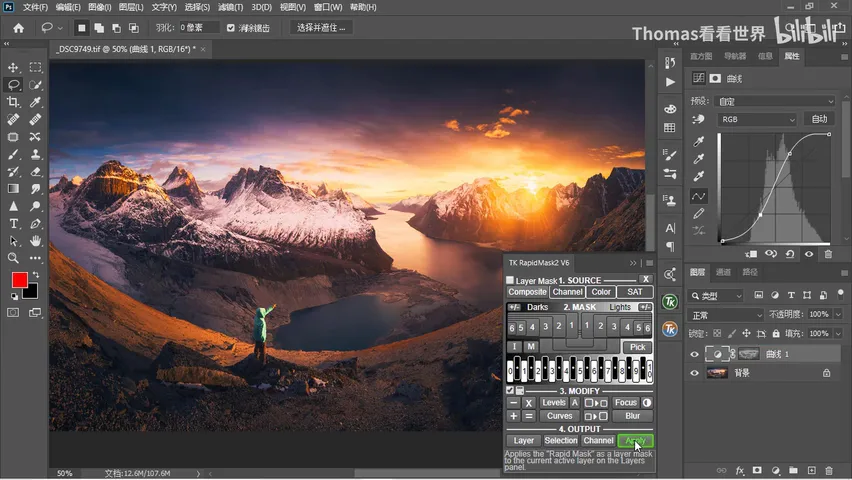Select the Crop tool
The height and width of the screenshot is (480, 852).
[x=13, y=102]
